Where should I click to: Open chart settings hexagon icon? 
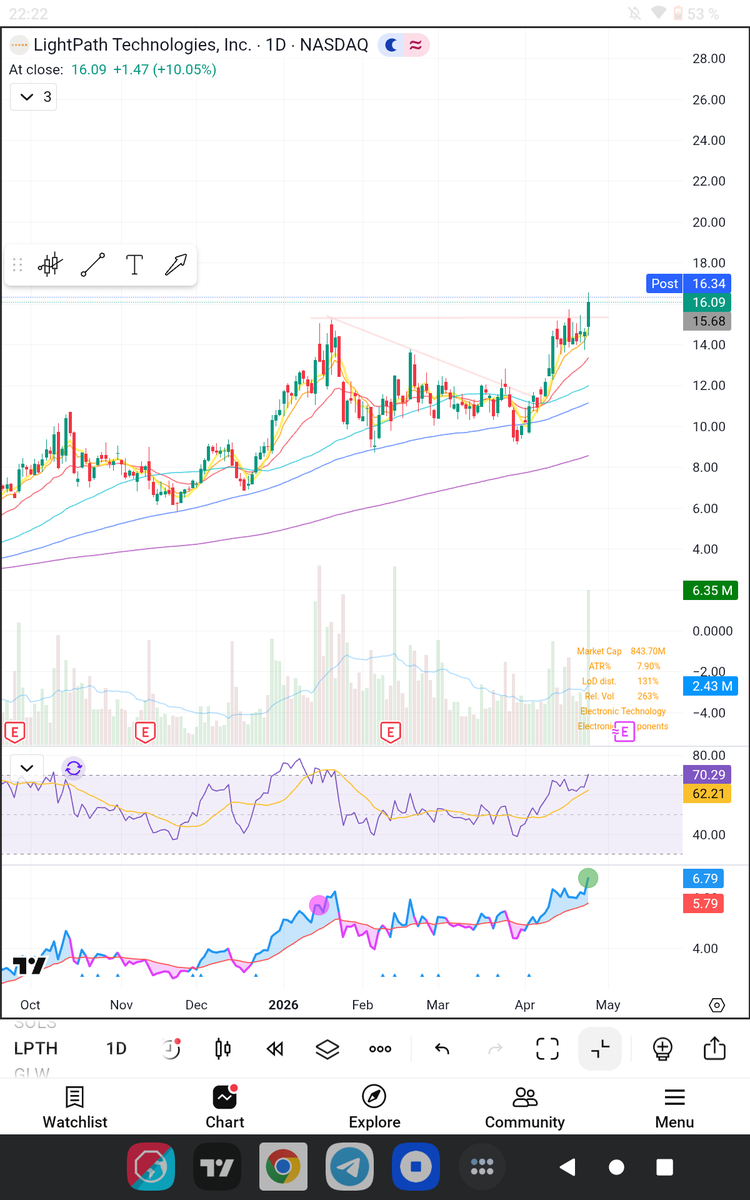(717, 1005)
